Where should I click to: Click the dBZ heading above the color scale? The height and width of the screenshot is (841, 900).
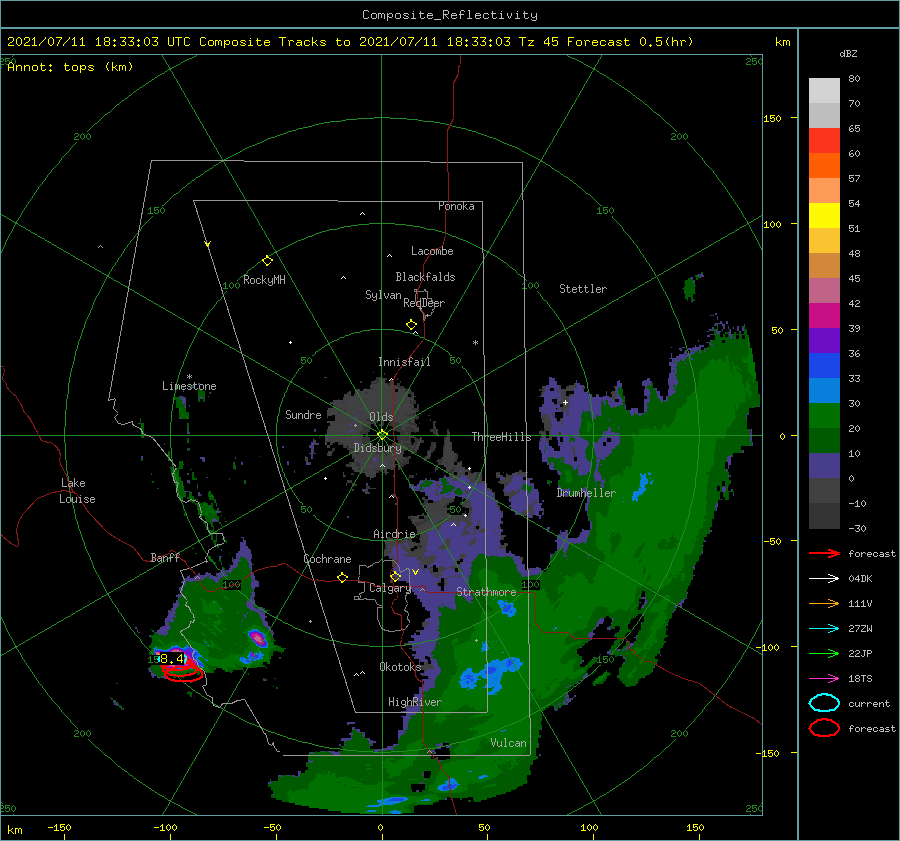pos(848,53)
